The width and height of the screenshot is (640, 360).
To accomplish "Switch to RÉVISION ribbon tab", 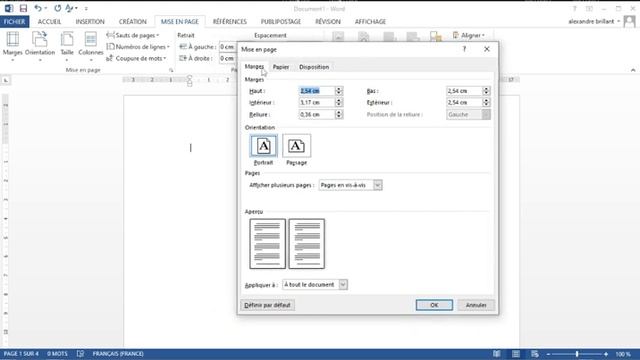I will (328, 22).
